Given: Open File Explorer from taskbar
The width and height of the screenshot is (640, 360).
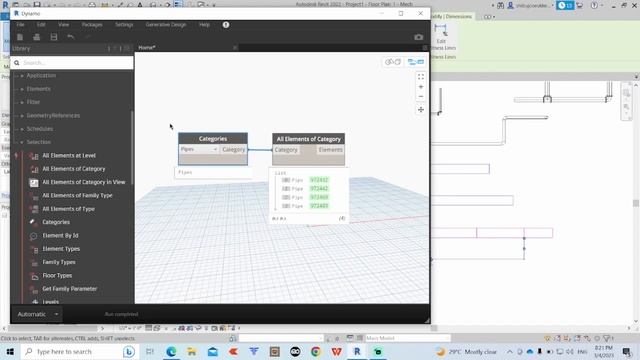Looking at the screenshot, I should point(191,351).
